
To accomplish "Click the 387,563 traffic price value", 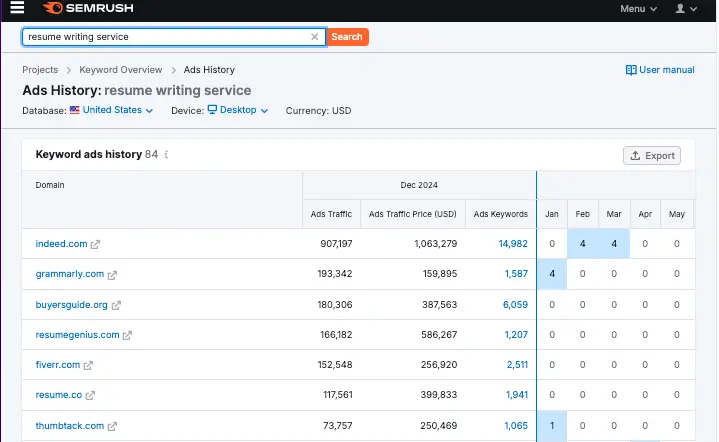I will point(439,304).
